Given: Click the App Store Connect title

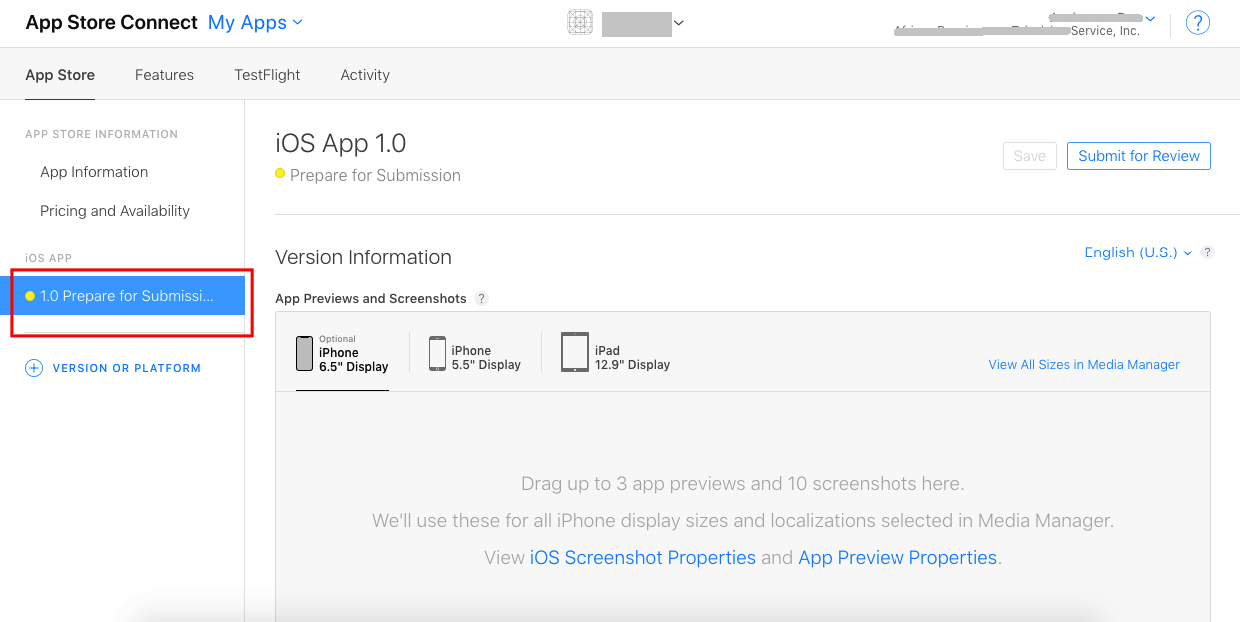Looking at the screenshot, I should [x=112, y=23].
